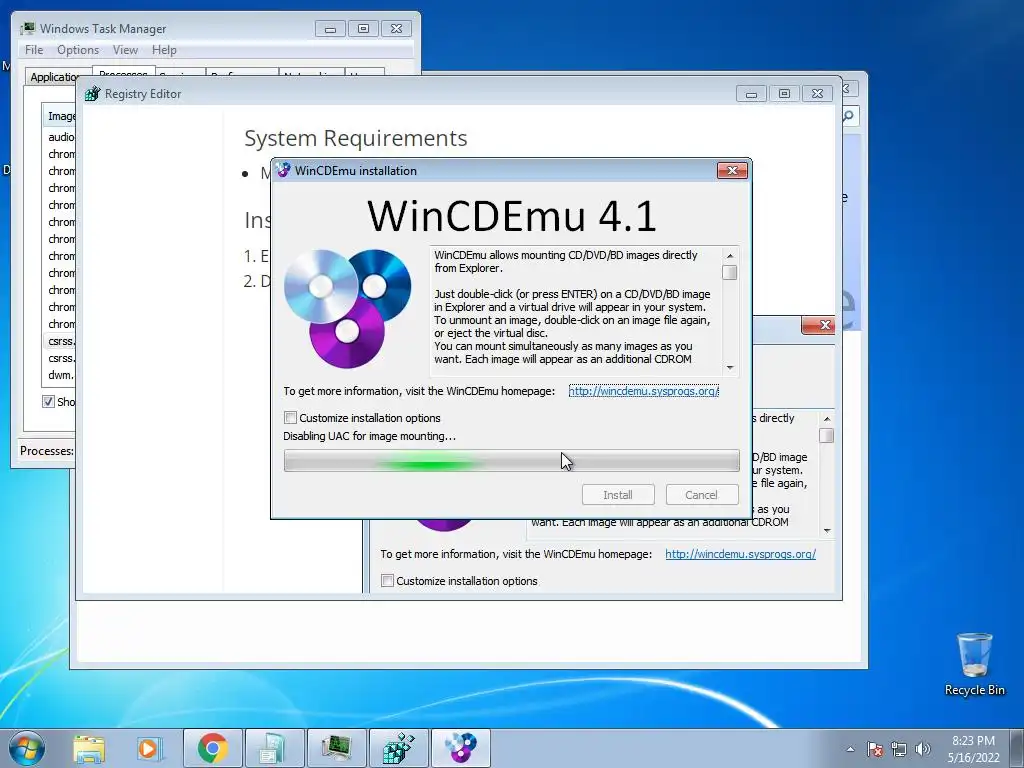Open wincdemu.sysprogs.org link in front dialog
Viewport: 1024px width, 768px height.
643,391
